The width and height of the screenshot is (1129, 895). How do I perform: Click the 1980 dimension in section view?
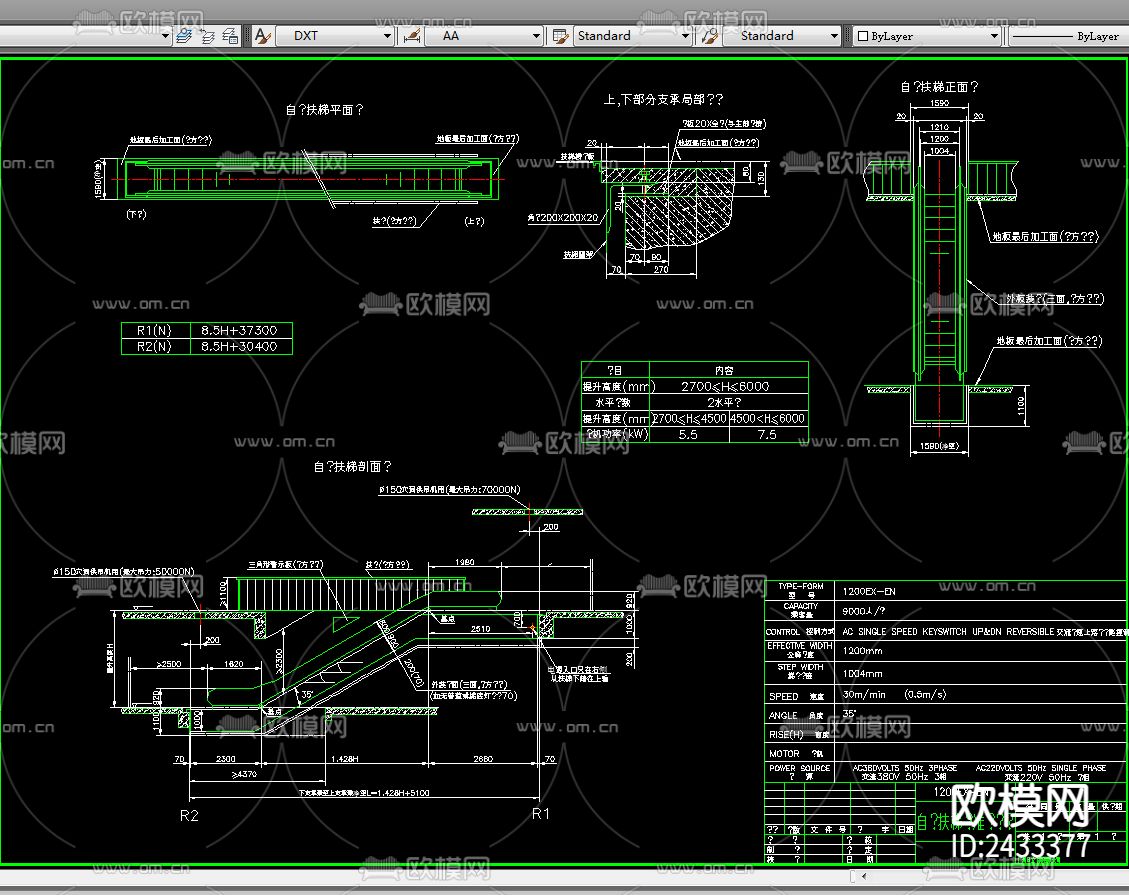[x=464, y=562]
